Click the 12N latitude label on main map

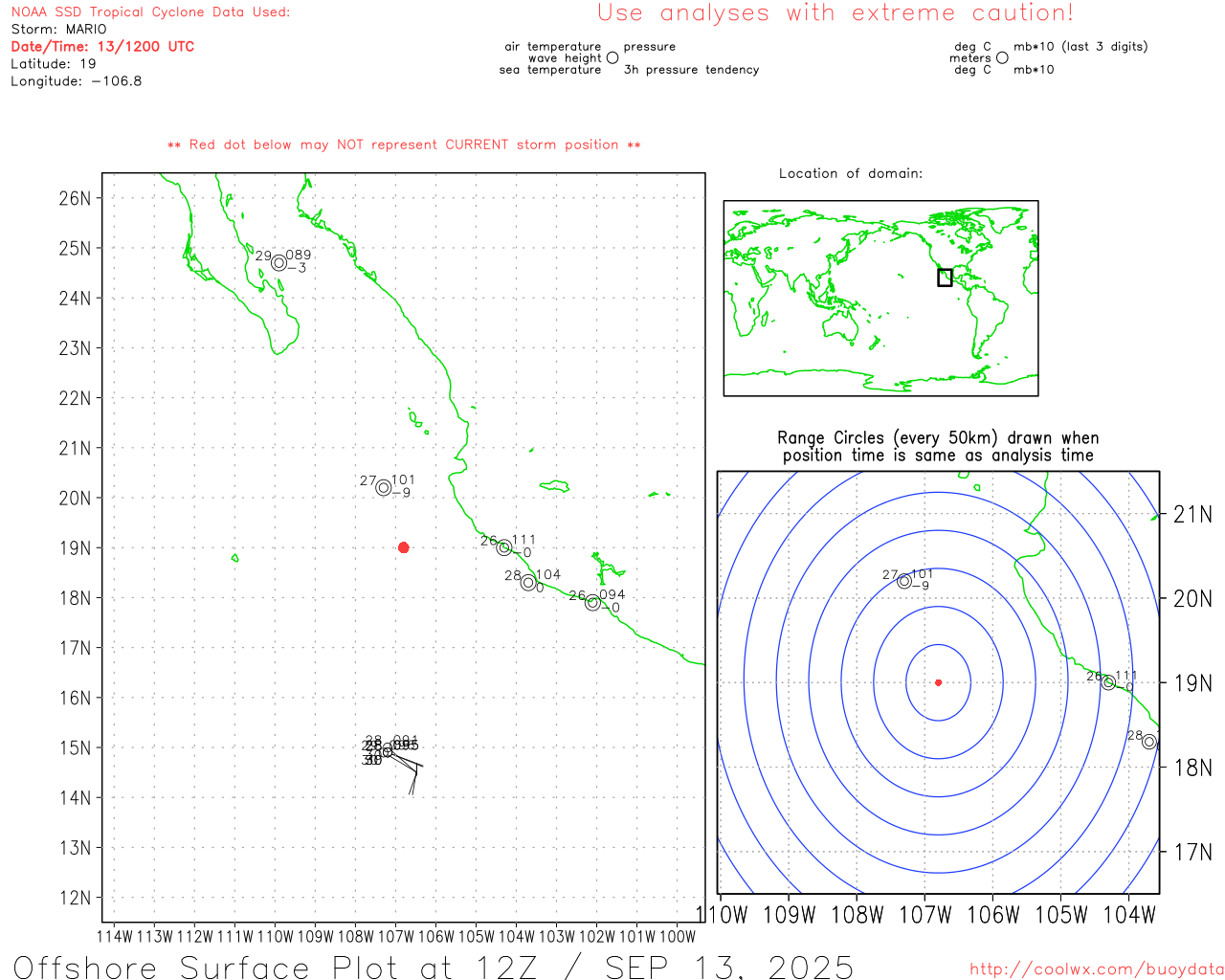point(75,898)
